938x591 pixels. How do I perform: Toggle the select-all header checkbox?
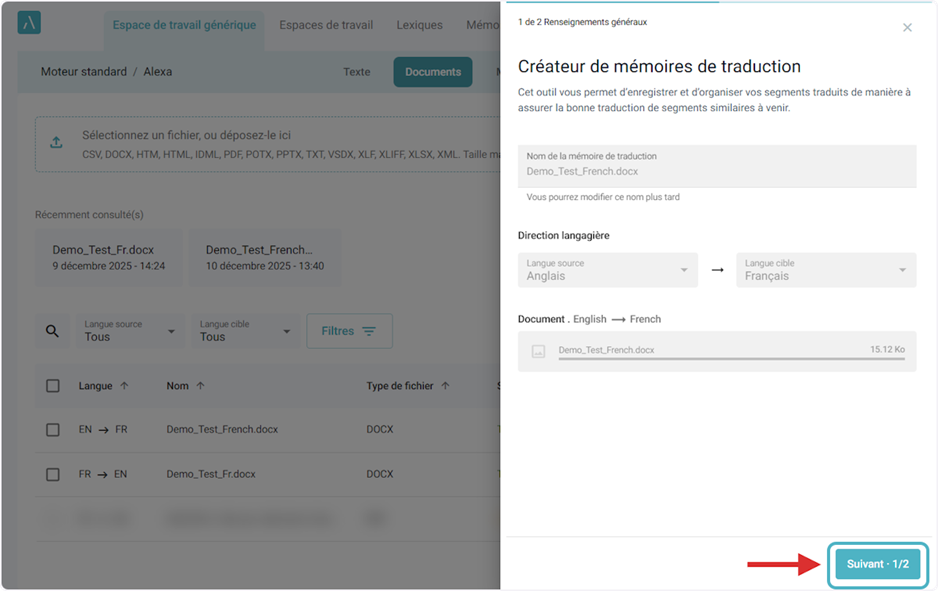click(53, 386)
